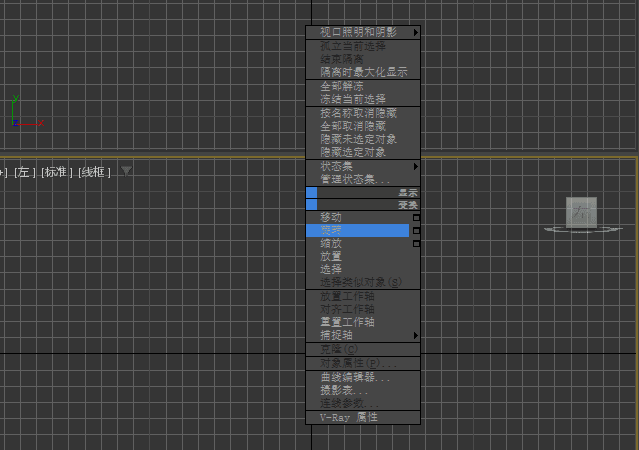The width and height of the screenshot is (639, 450).
Task: Choose 全部取消隐藏 entry
Action: tap(363, 126)
